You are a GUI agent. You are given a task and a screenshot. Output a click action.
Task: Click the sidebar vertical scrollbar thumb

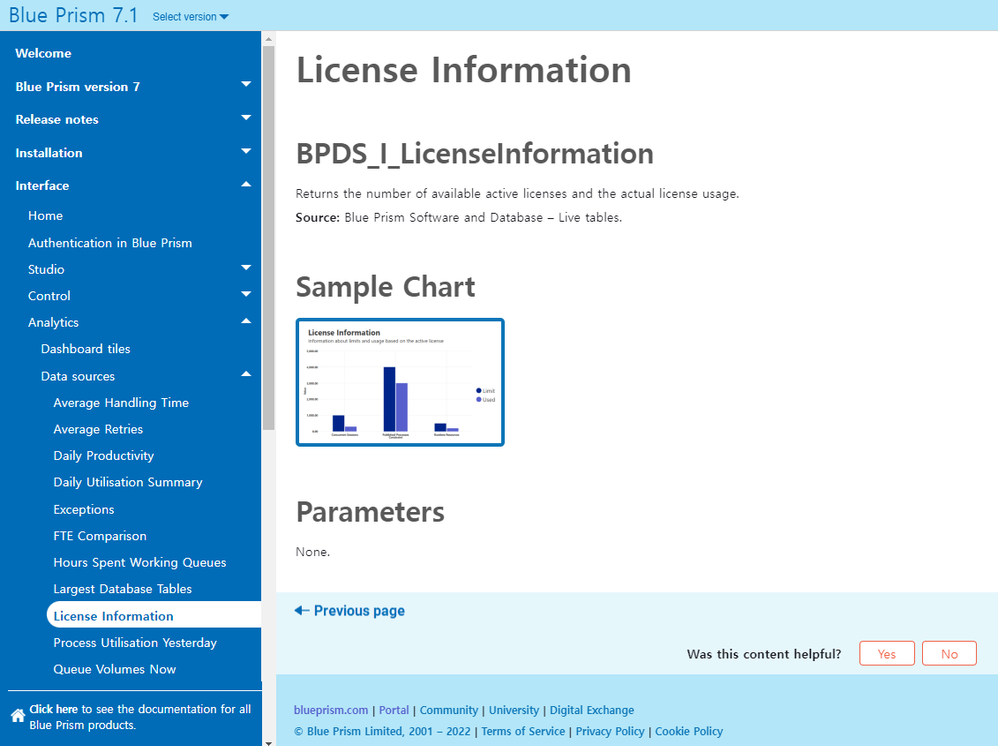click(267, 230)
